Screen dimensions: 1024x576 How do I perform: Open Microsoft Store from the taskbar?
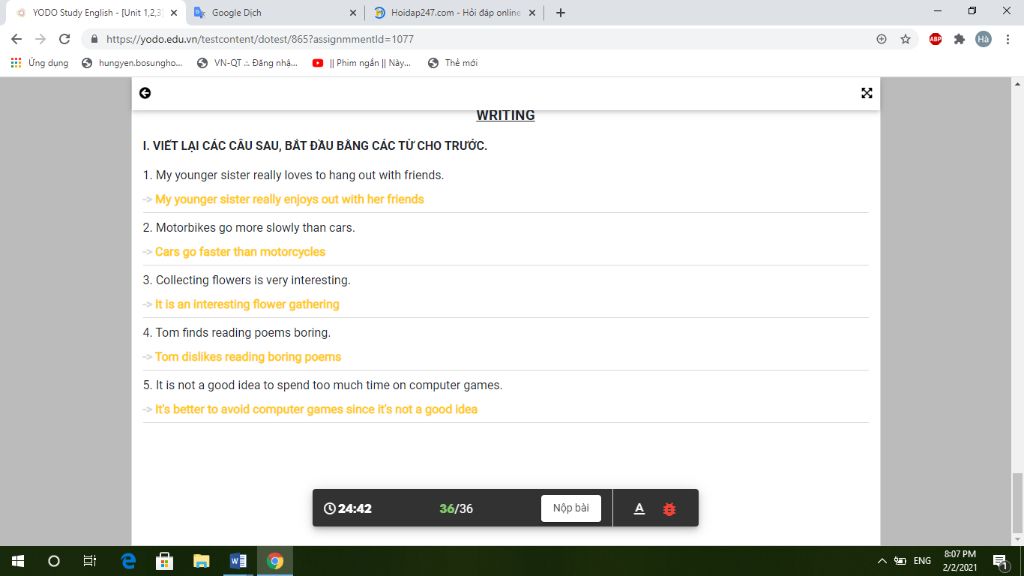165,561
